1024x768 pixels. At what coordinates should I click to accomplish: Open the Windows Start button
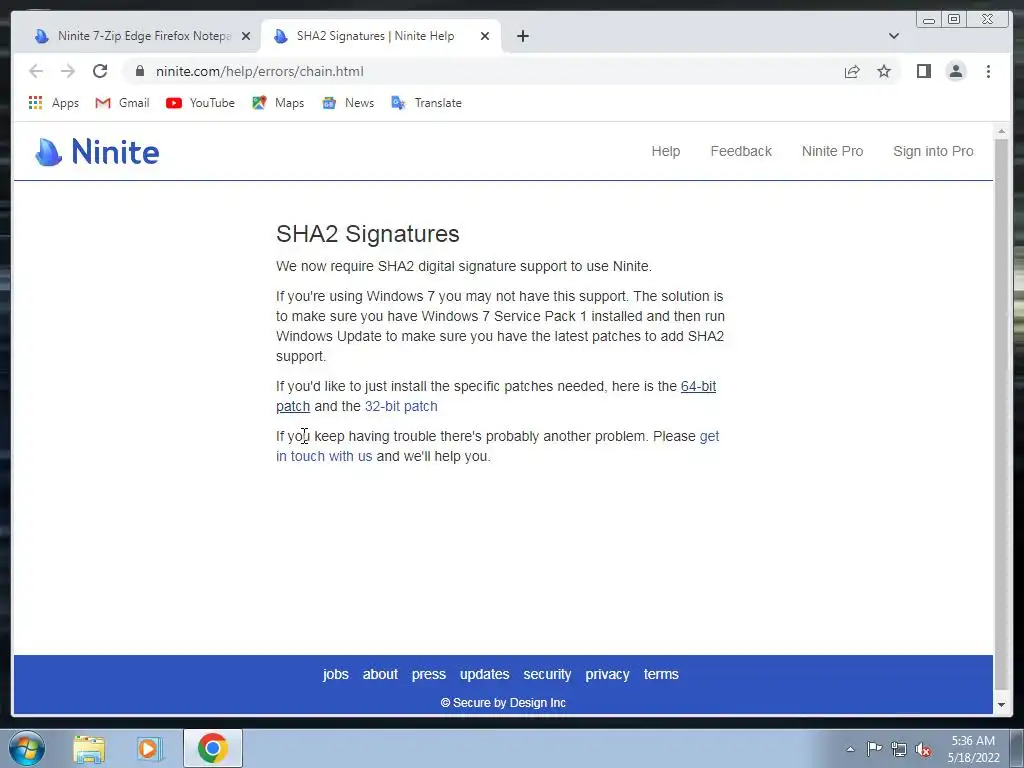point(27,748)
